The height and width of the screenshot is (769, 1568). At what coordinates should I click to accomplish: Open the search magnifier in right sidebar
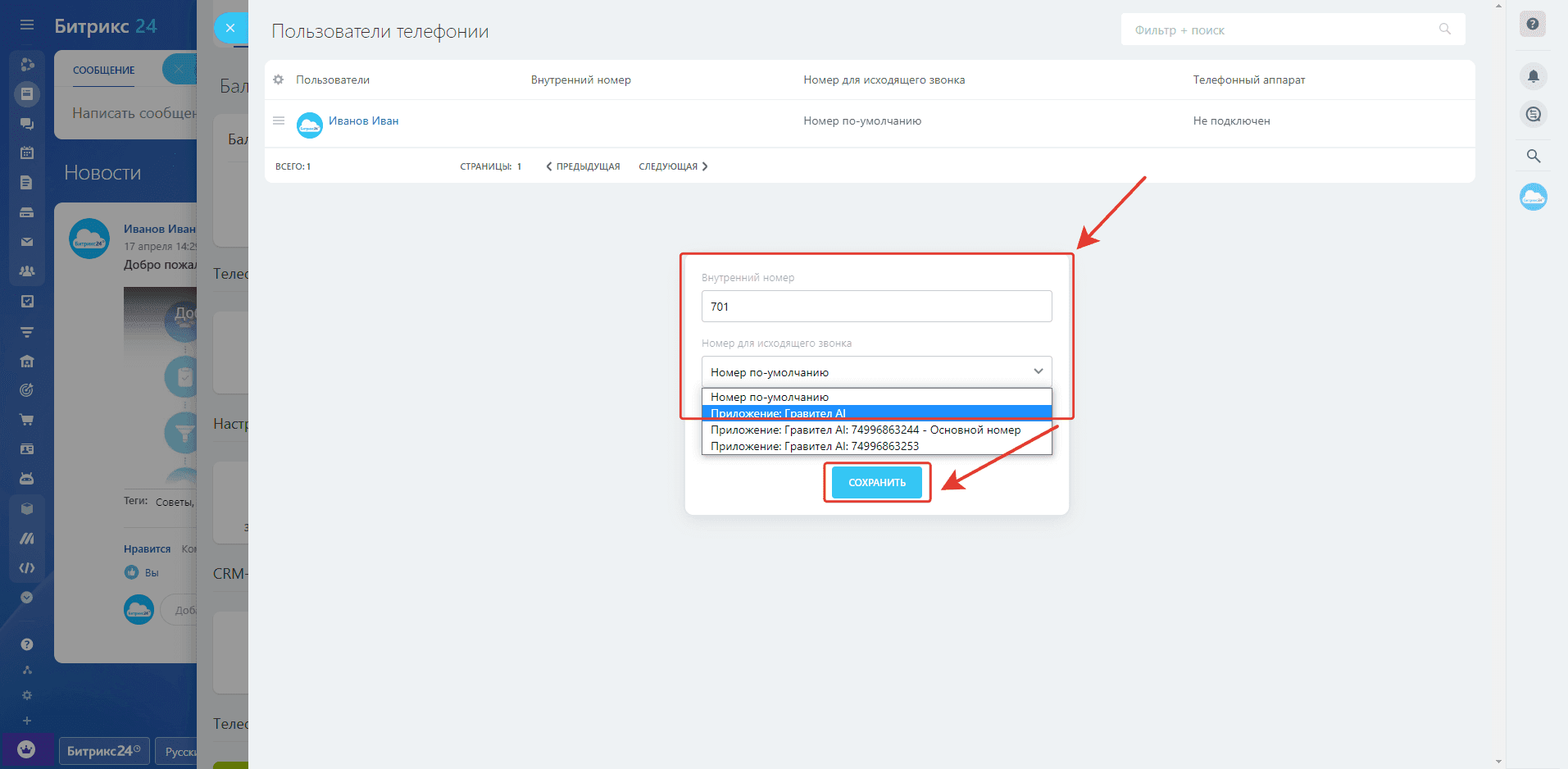(1533, 156)
